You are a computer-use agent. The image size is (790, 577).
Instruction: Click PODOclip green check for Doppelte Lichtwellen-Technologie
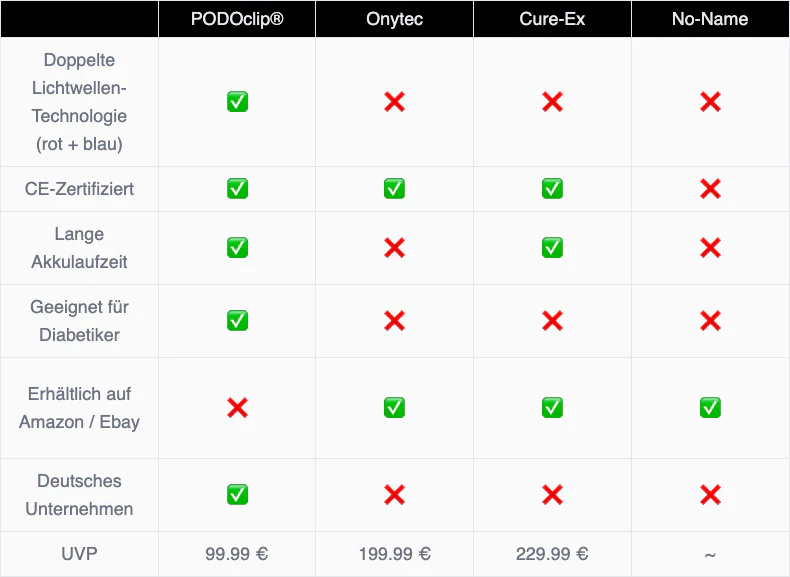pos(237,102)
